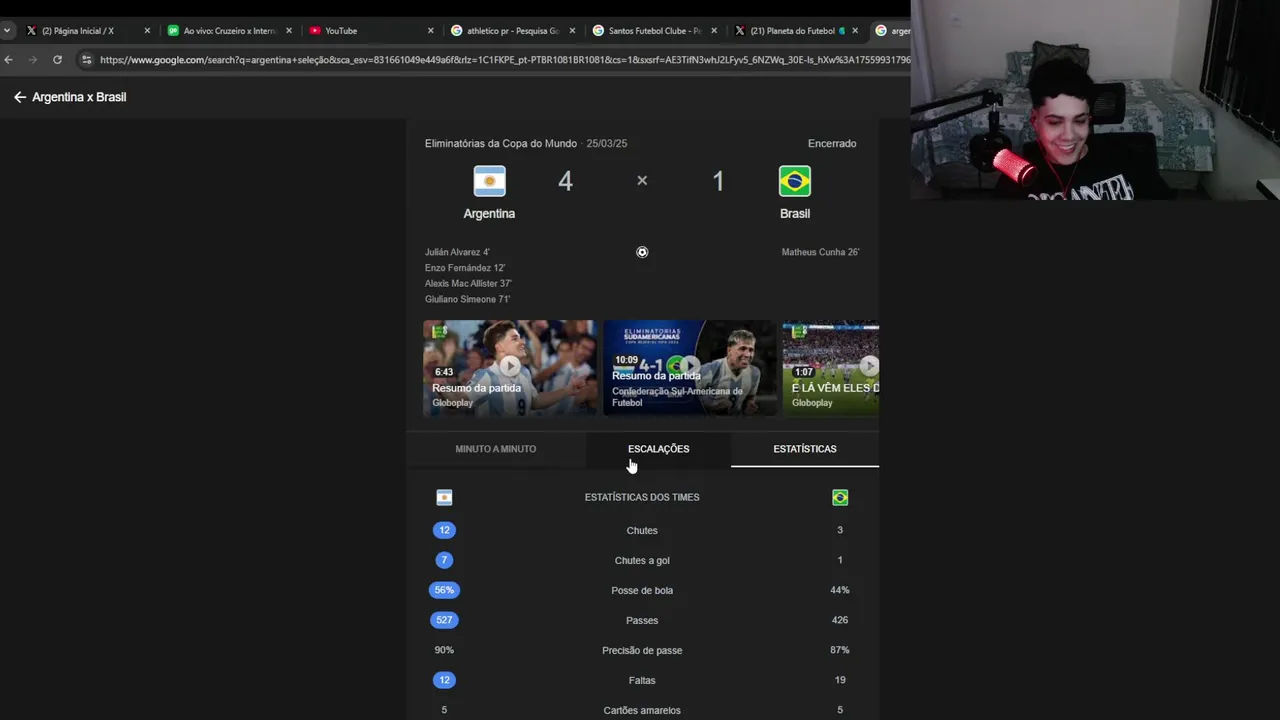Open the site information icon in address bar
This screenshot has width=1280, height=720.
click(x=86, y=60)
